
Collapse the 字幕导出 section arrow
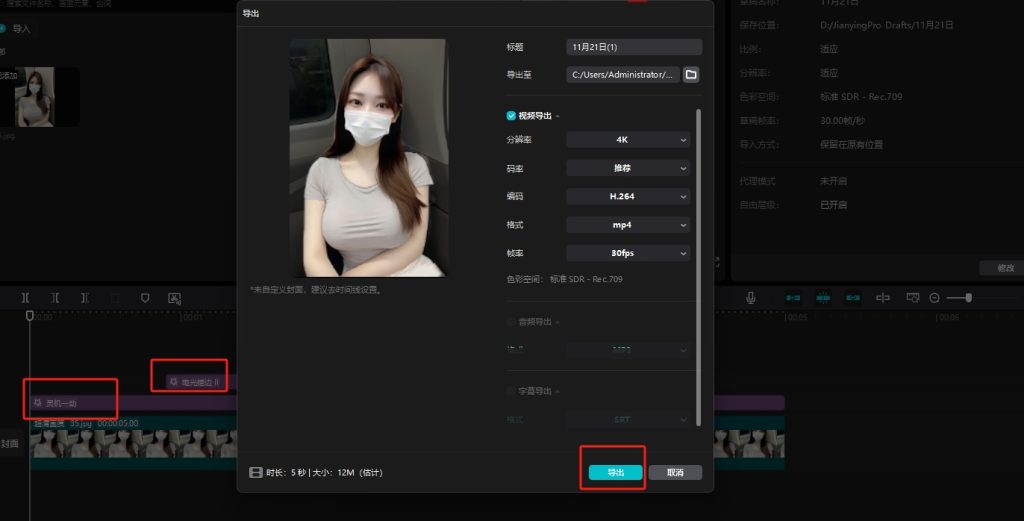pos(558,392)
